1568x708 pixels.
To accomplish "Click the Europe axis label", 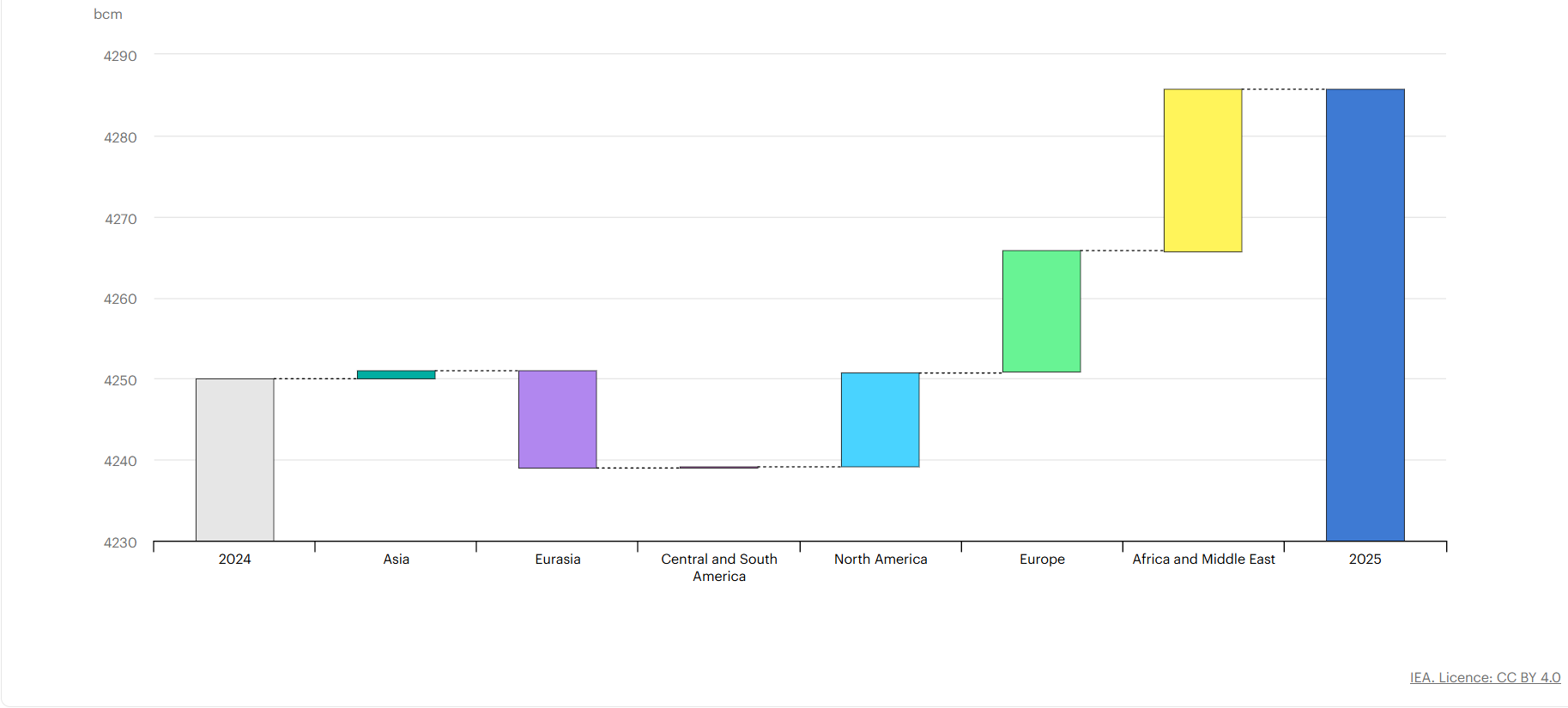I will (1042, 559).
